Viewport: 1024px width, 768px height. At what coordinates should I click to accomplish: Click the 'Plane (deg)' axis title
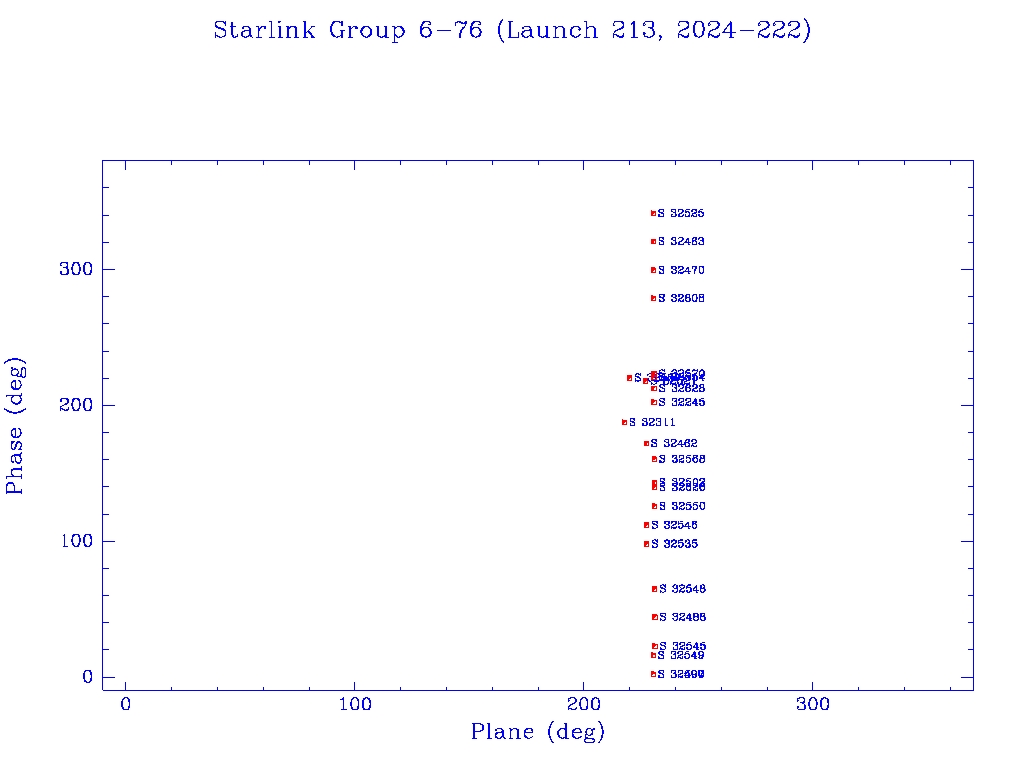538,732
